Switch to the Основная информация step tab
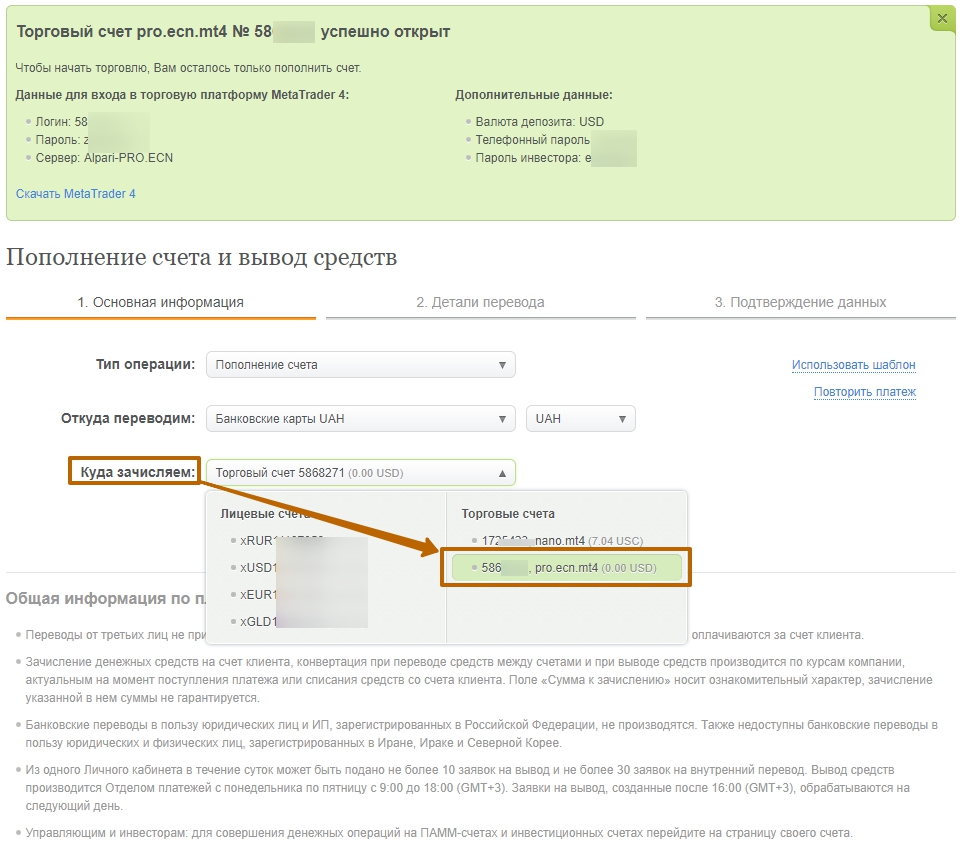The image size is (962, 865). coord(160,302)
